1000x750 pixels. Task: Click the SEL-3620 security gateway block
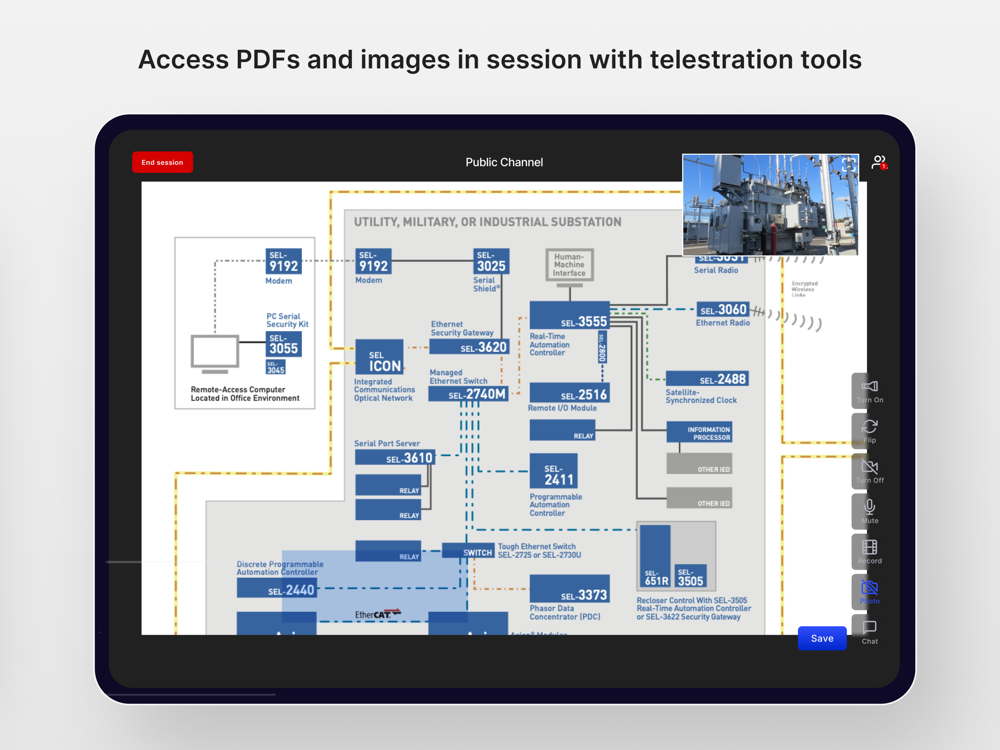469,347
